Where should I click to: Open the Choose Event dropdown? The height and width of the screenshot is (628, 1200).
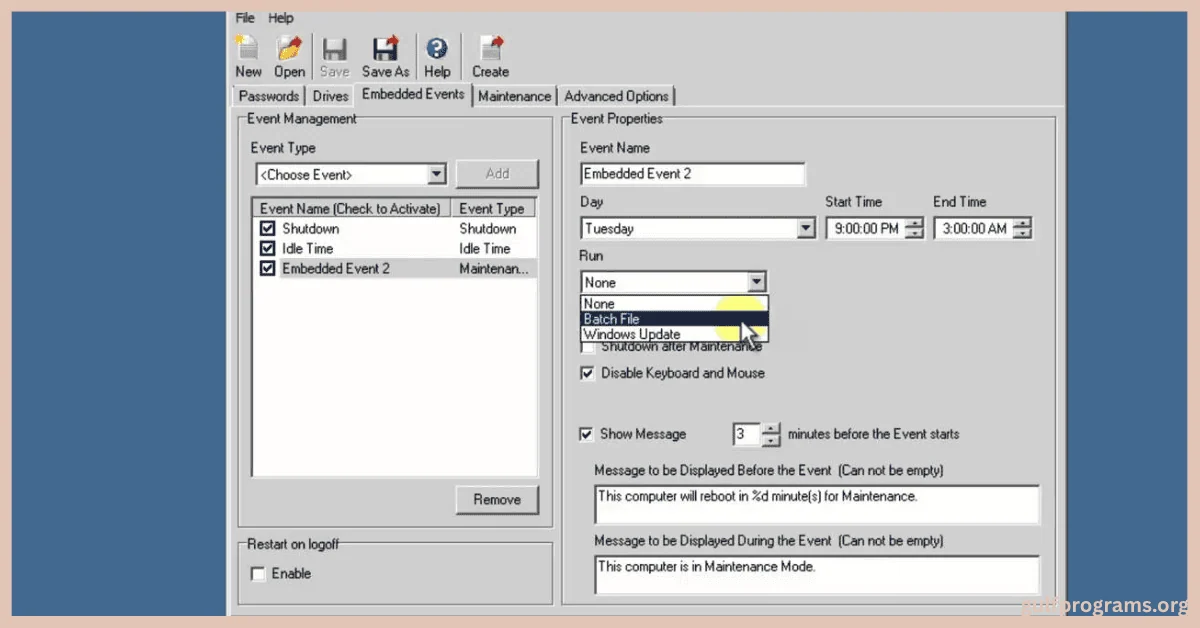pyautogui.click(x=436, y=175)
